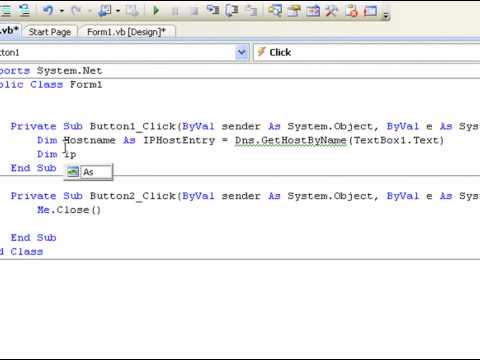Click 'System.Net' in the Imports line
Screen dimensions: 480x360
(x=69, y=71)
